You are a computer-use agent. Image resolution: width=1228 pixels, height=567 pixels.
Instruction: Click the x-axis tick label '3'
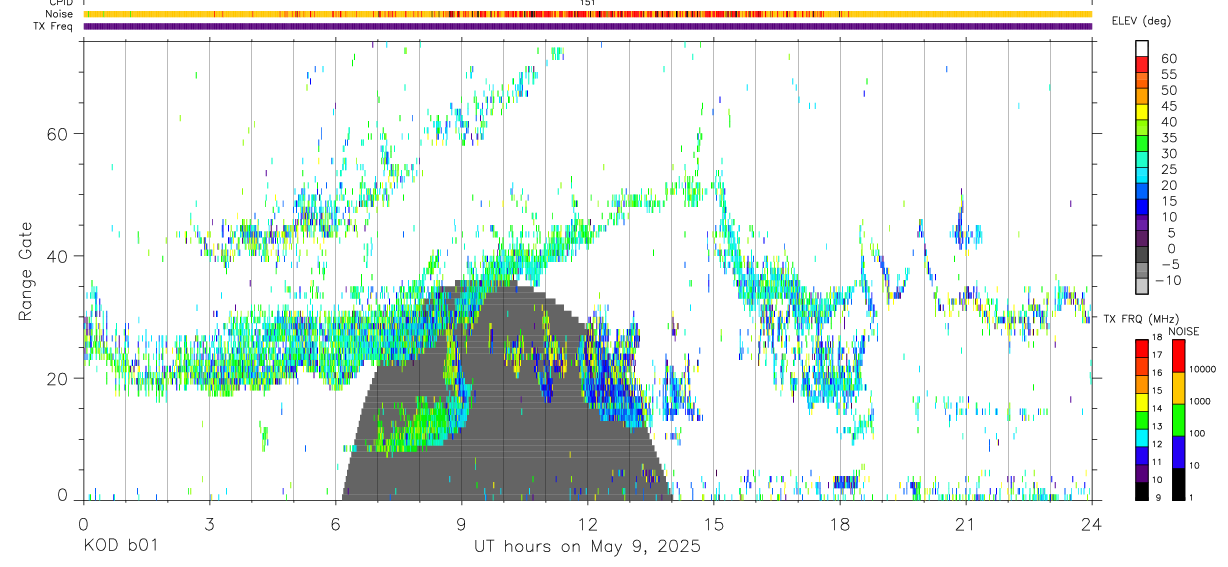pos(209,525)
